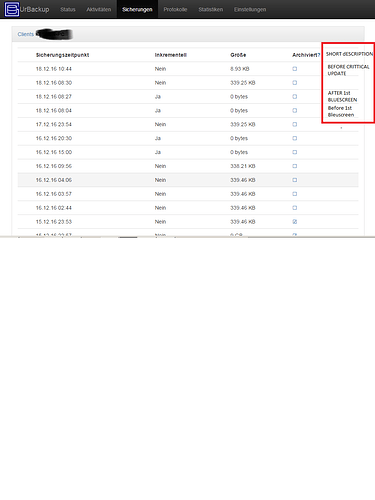The image size is (375, 500).
Task: Open the Protokolle tab
Action: pos(175,9)
